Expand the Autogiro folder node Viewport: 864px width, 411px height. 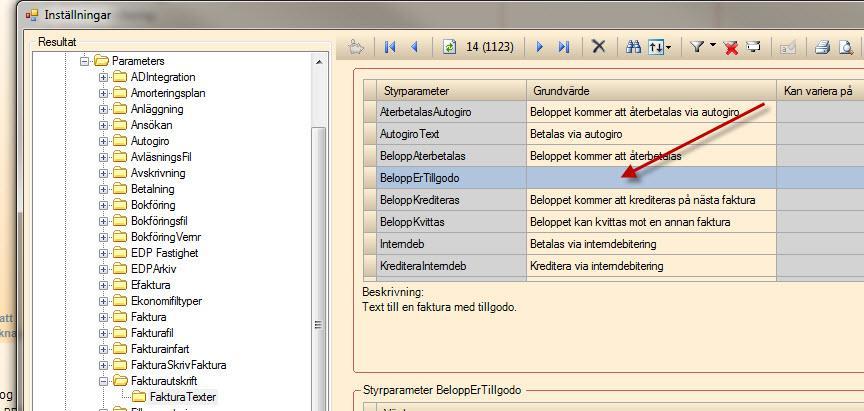103,141
